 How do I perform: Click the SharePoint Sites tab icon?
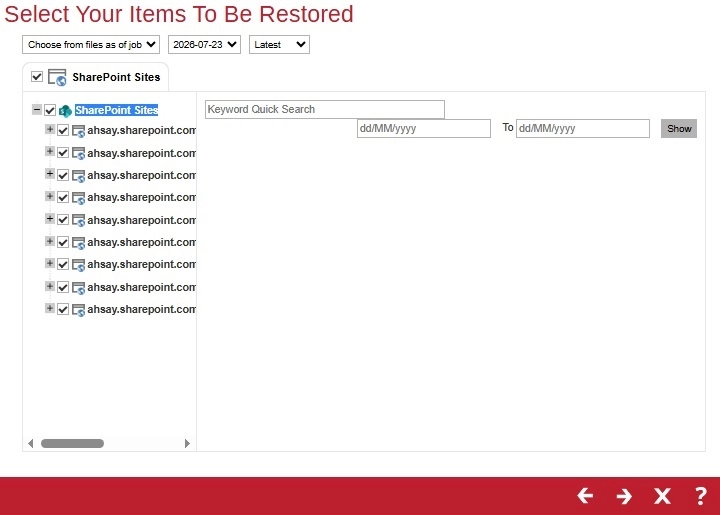pos(57,77)
